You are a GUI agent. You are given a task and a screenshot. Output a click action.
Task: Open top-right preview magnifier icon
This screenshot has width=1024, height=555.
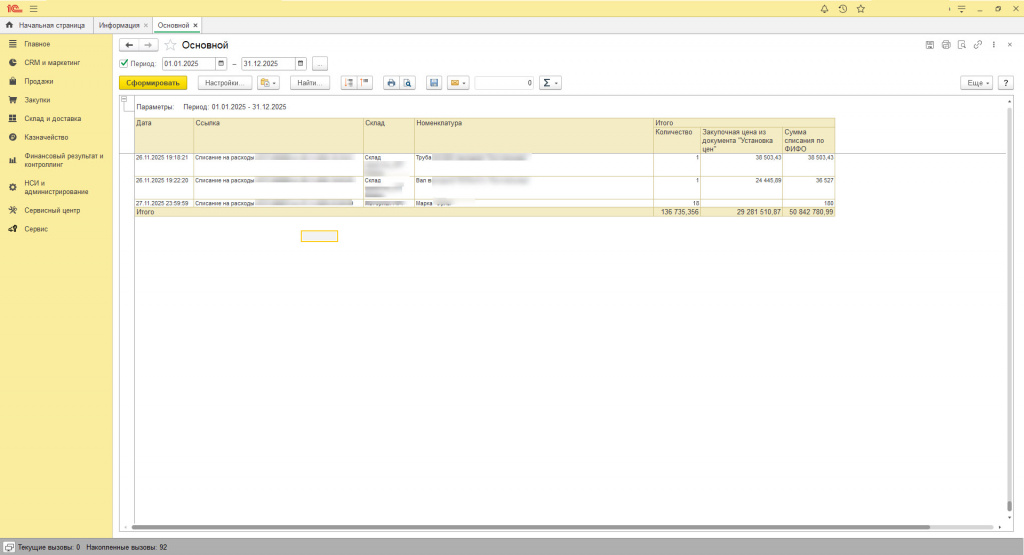coord(962,45)
